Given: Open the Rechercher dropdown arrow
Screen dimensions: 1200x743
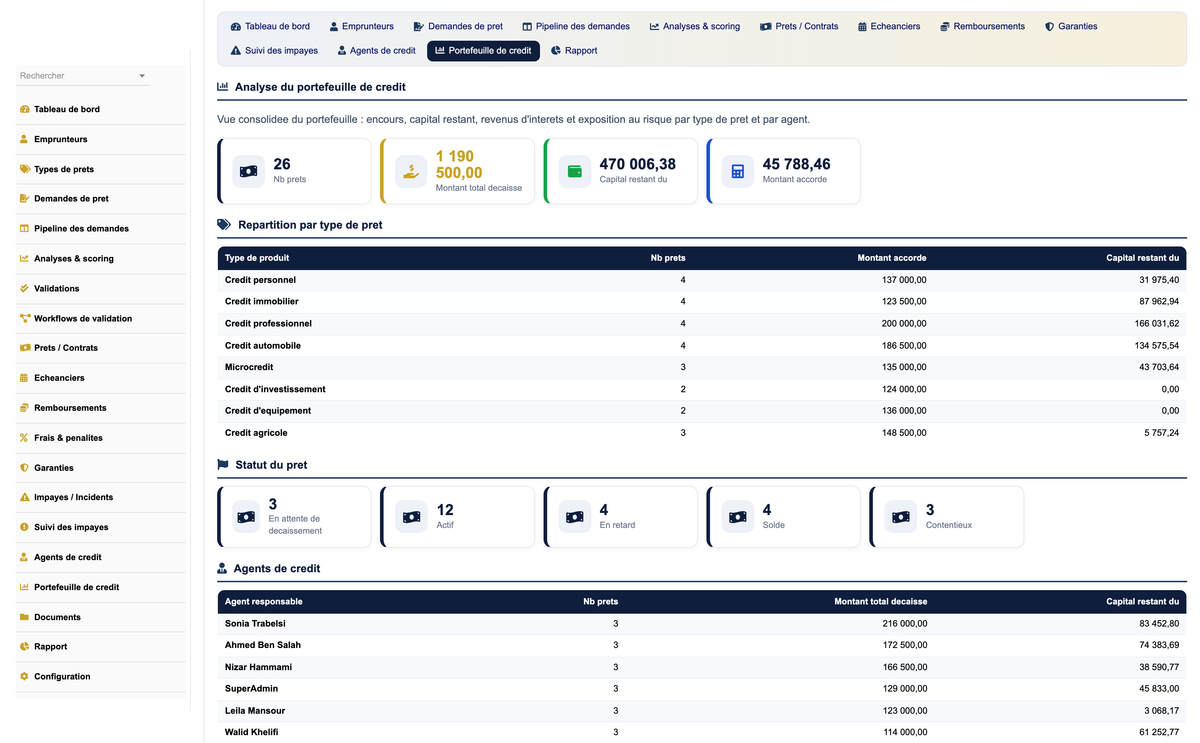Looking at the screenshot, I should click(x=142, y=76).
